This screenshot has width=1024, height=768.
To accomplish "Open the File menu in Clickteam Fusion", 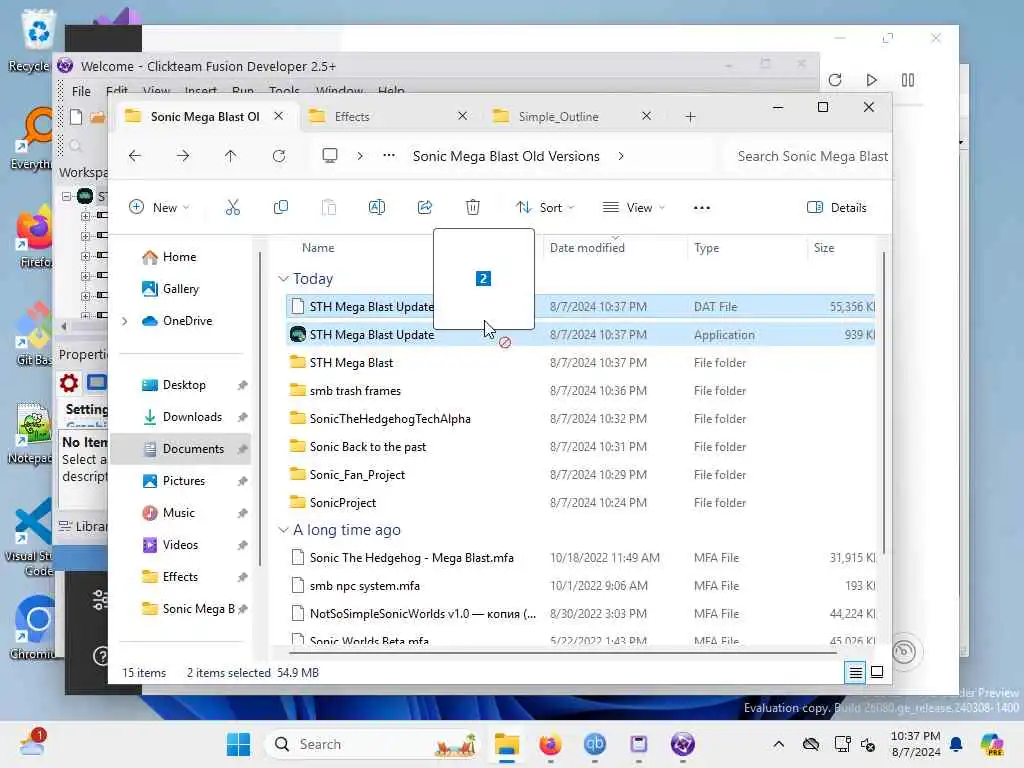I will pos(81,91).
